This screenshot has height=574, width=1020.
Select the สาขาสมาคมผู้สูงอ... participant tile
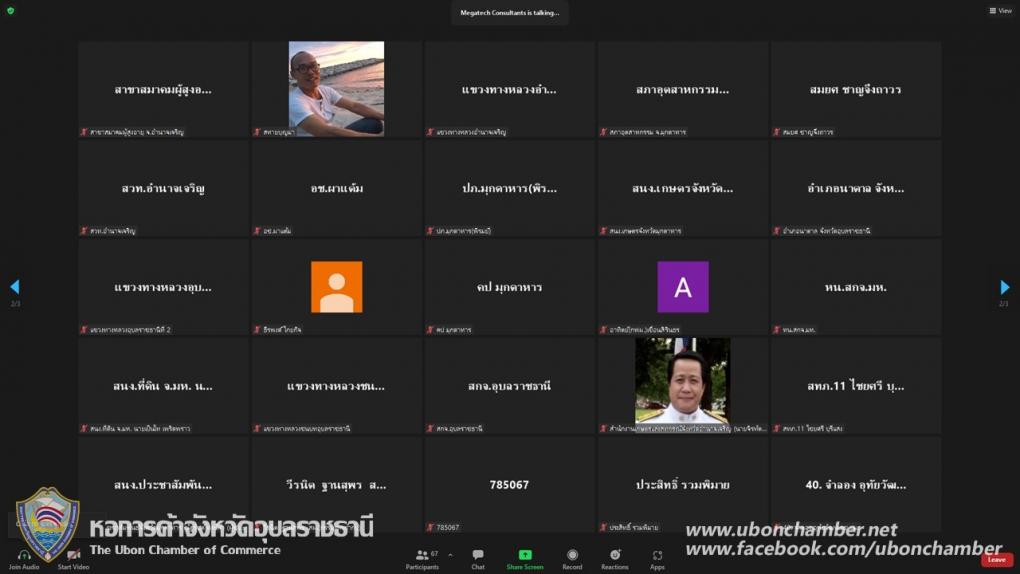(x=163, y=89)
